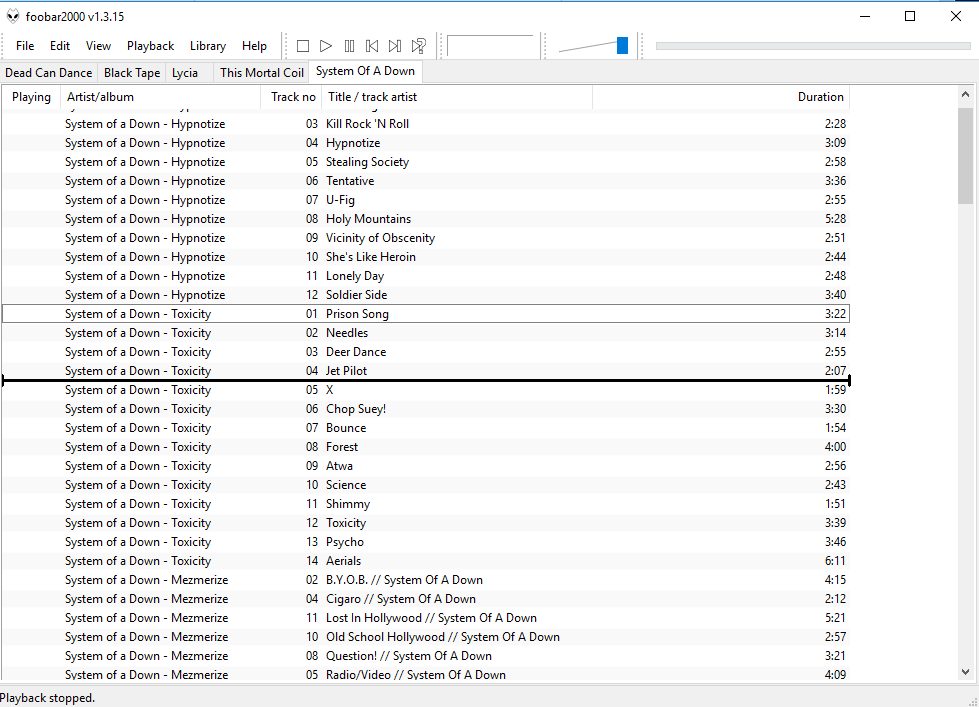The width and height of the screenshot is (979, 707).
Task: Select the track Aerials
Action: (426, 560)
